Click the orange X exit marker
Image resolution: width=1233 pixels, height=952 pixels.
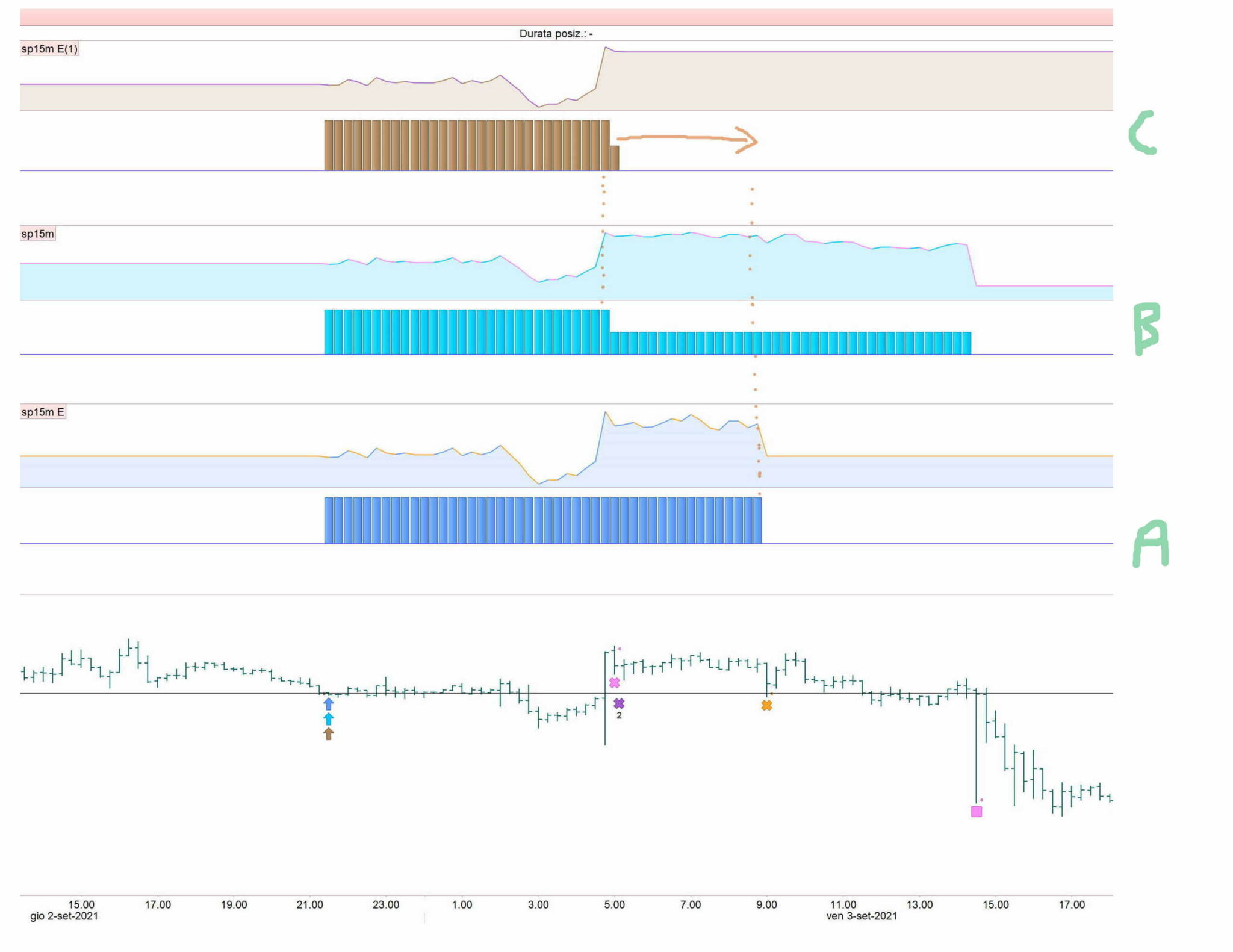766,705
